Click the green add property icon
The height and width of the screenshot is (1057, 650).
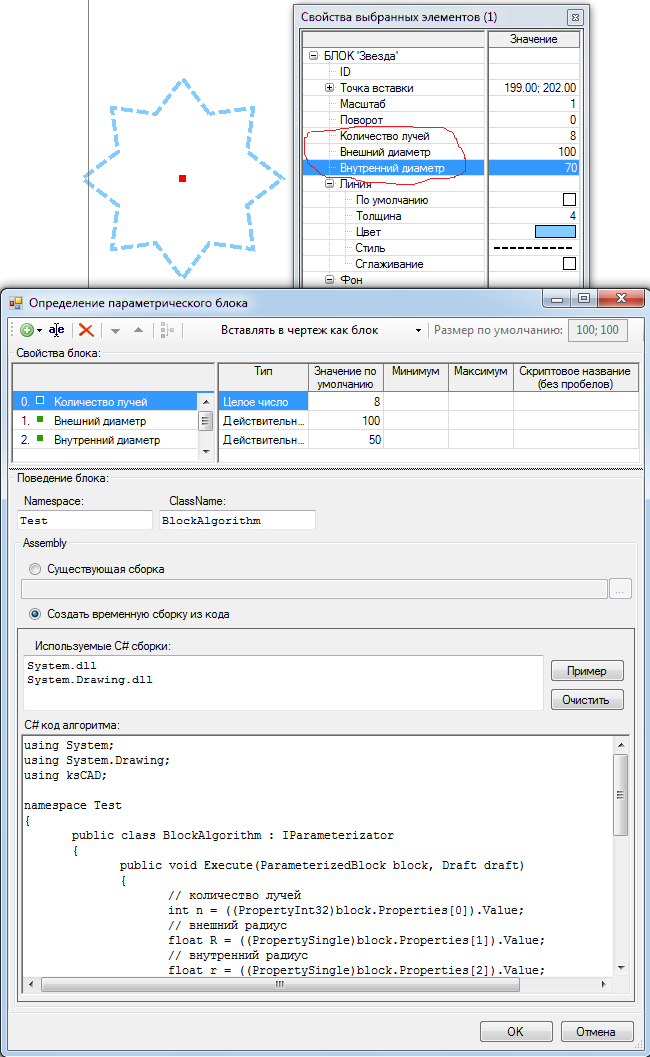click(26, 330)
